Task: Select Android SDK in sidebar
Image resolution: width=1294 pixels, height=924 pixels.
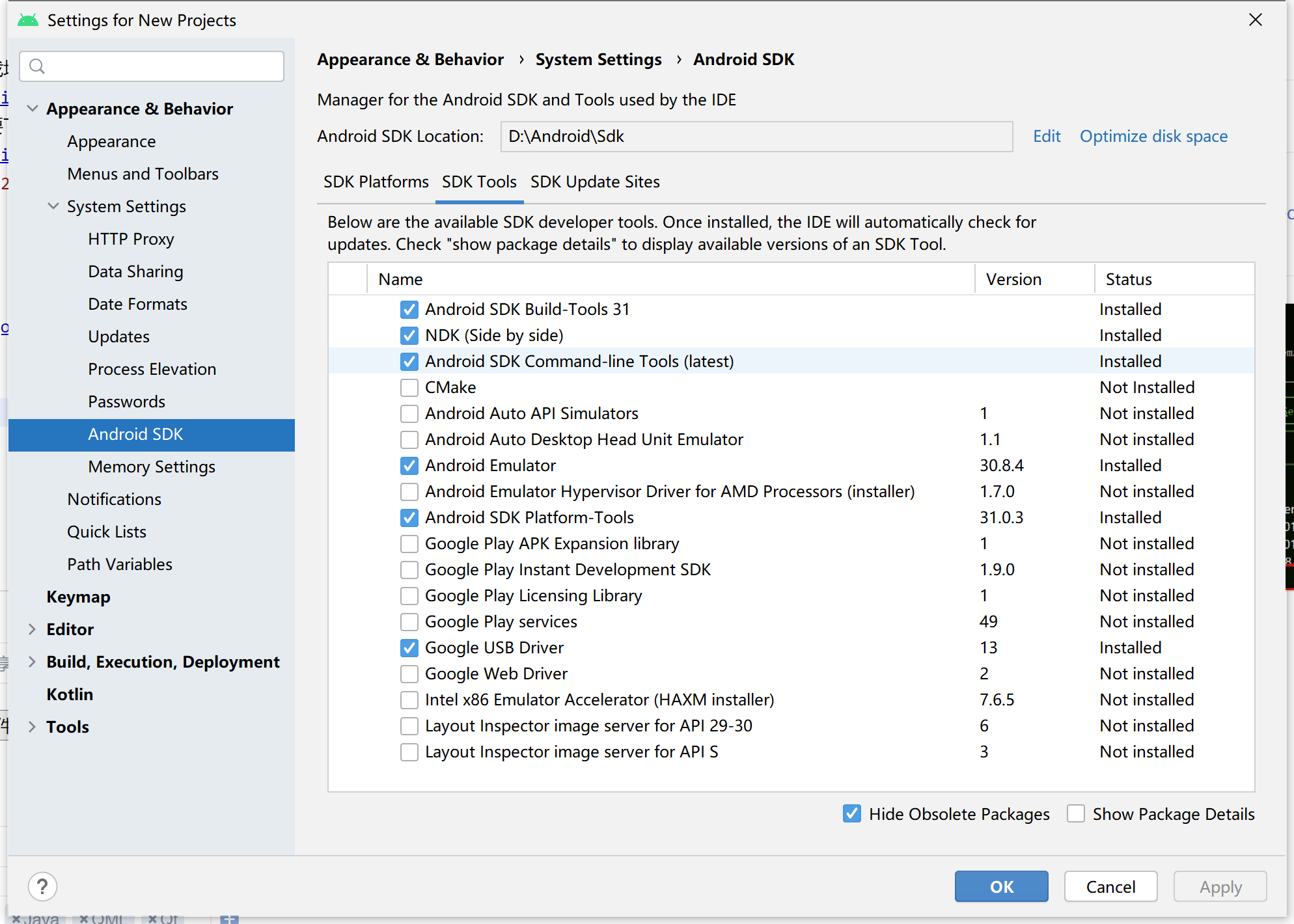Action: (x=152, y=435)
